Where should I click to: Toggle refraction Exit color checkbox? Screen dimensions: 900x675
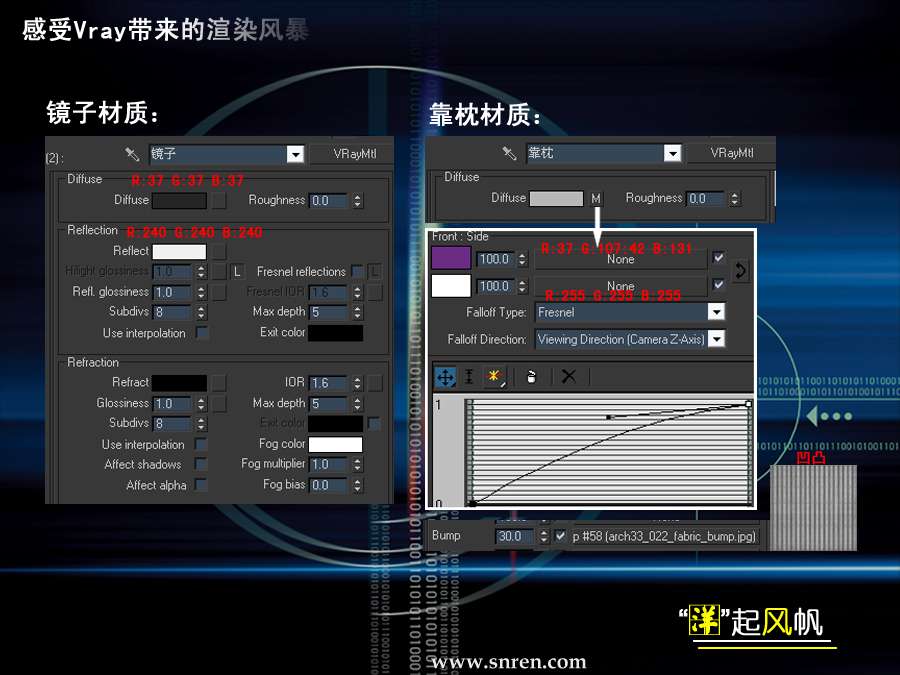[374, 424]
